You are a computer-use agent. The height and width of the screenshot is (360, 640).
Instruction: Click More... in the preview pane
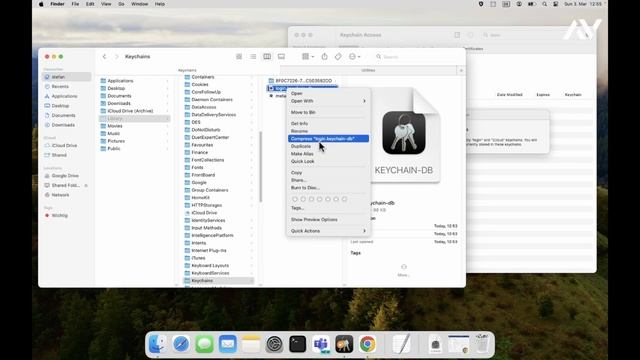pos(404,270)
